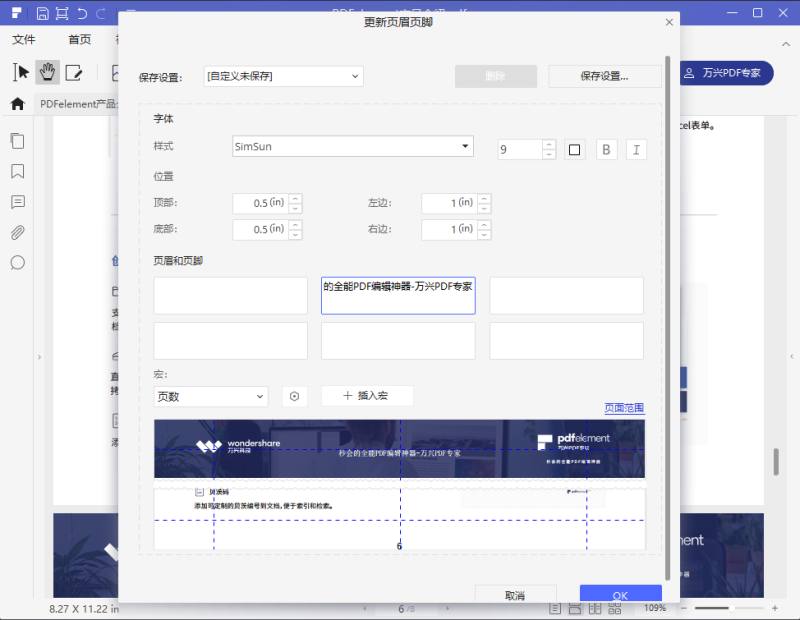Open the 页面范围 link
The width and height of the screenshot is (800, 620).
[x=624, y=408]
